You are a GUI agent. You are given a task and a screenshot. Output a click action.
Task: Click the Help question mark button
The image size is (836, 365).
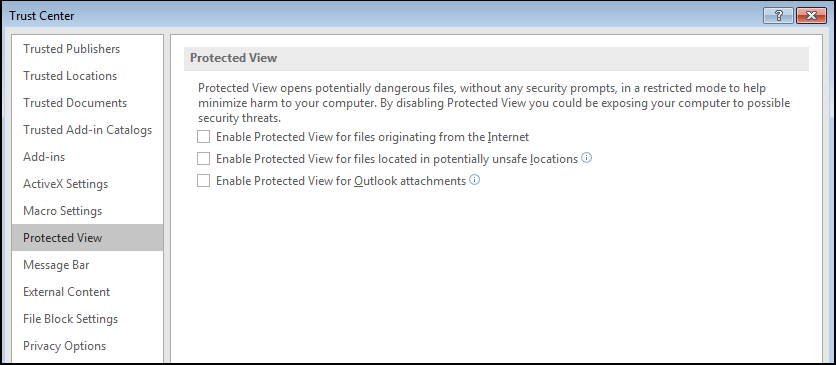click(x=778, y=16)
